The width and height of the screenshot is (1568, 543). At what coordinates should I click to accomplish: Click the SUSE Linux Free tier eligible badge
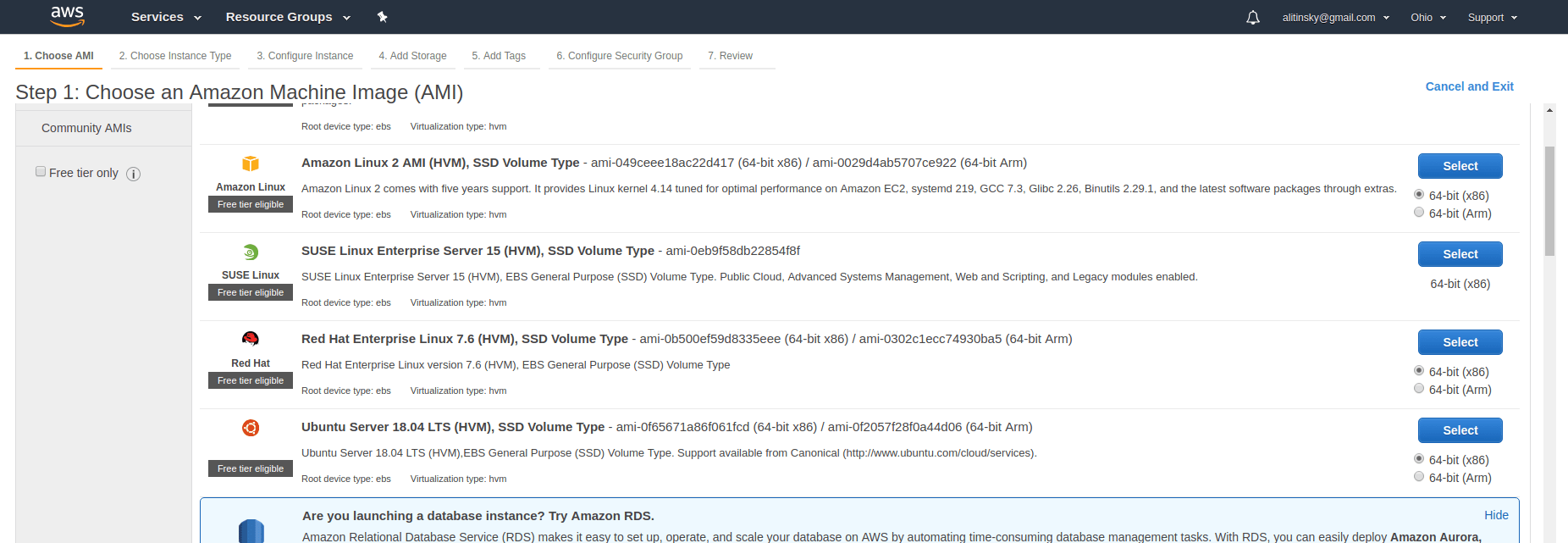pyautogui.click(x=251, y=292)
